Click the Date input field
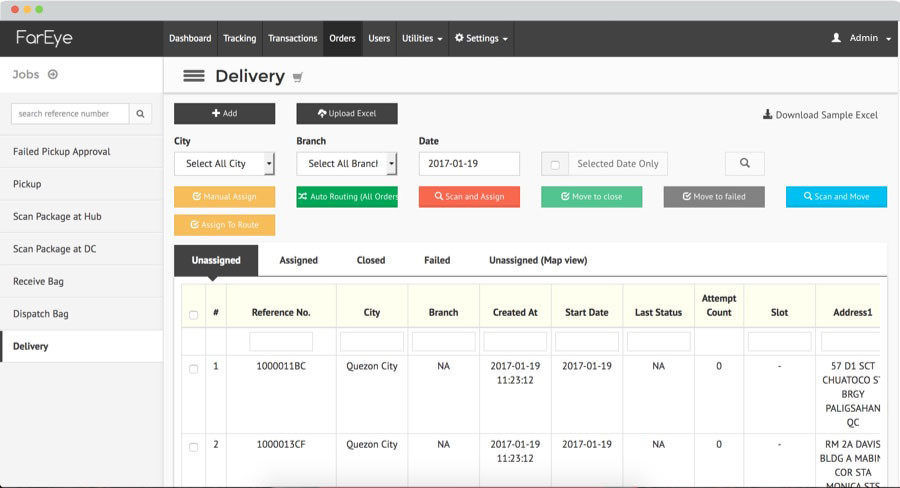900x488 pixels. 469,164
